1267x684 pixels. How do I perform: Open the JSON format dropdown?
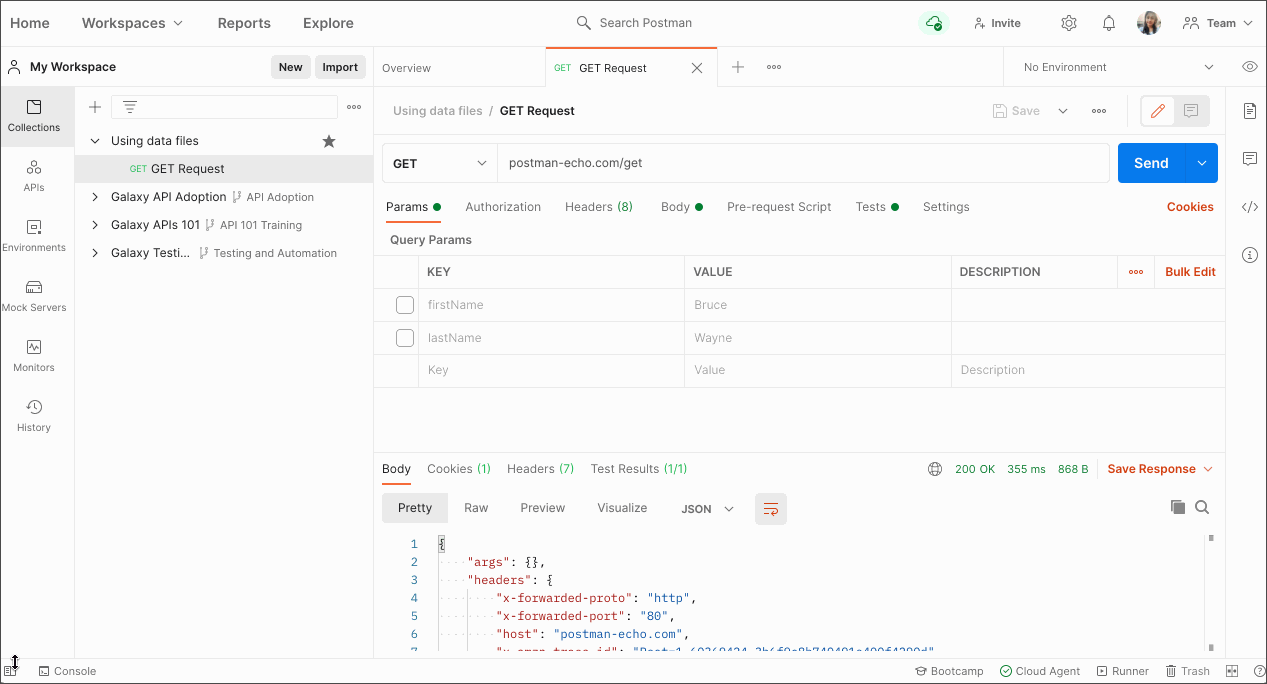tap(708, 509)
